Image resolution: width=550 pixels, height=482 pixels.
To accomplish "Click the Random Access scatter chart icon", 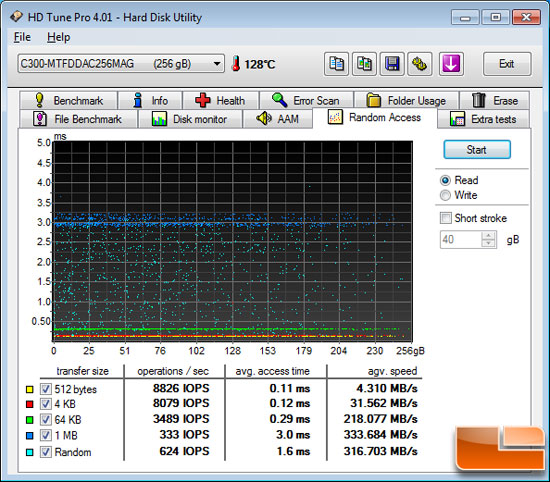I will click(x=335, y=117).
